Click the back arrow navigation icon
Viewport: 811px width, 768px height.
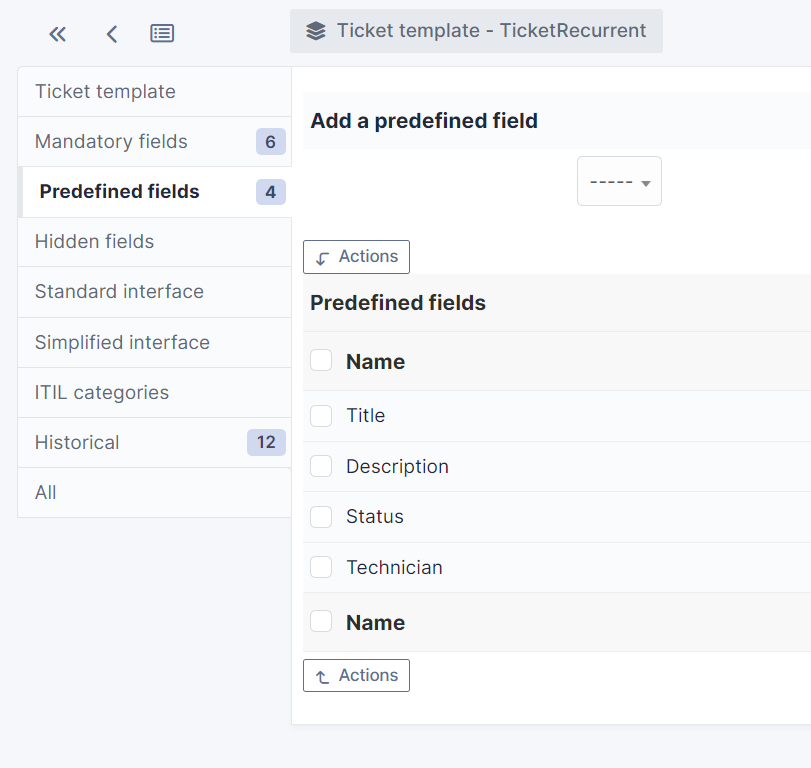pos(111,33)
